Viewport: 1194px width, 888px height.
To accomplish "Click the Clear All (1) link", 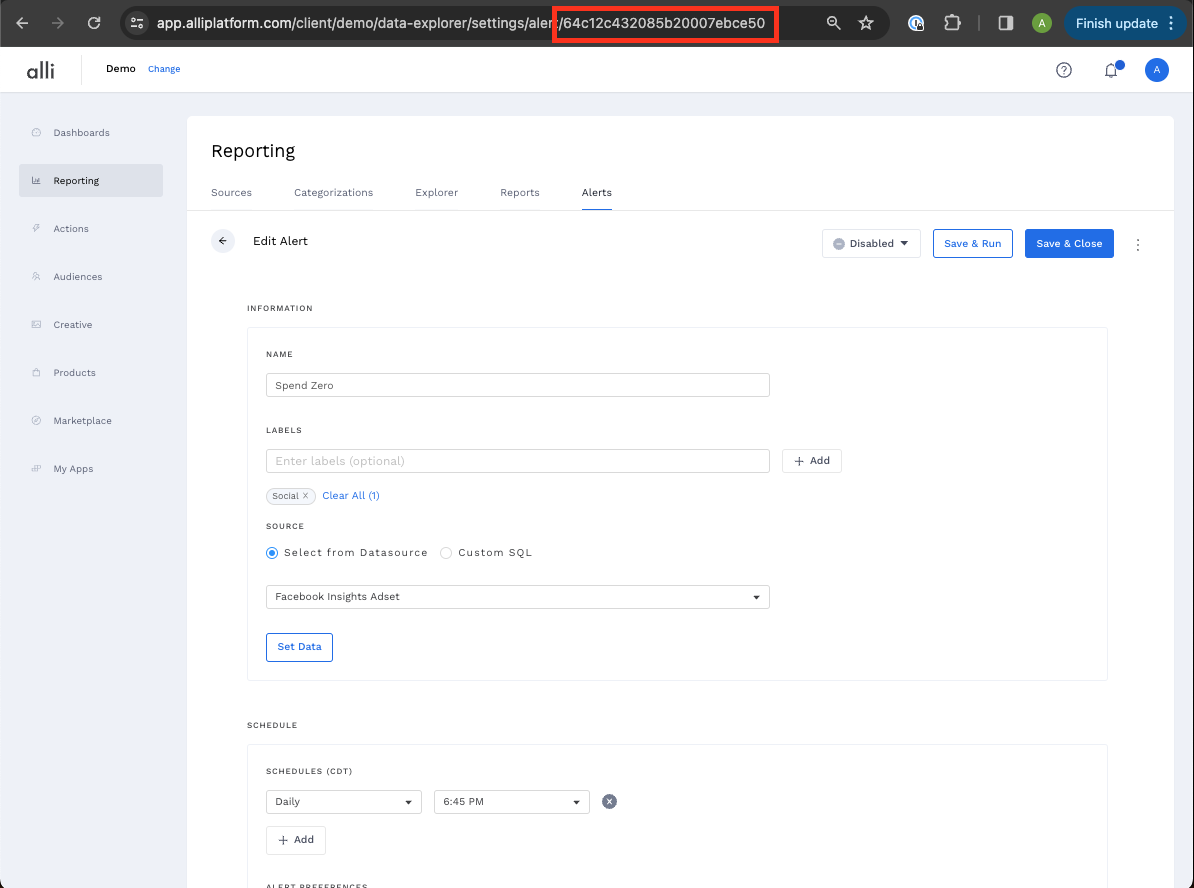I will coord(351,496).
